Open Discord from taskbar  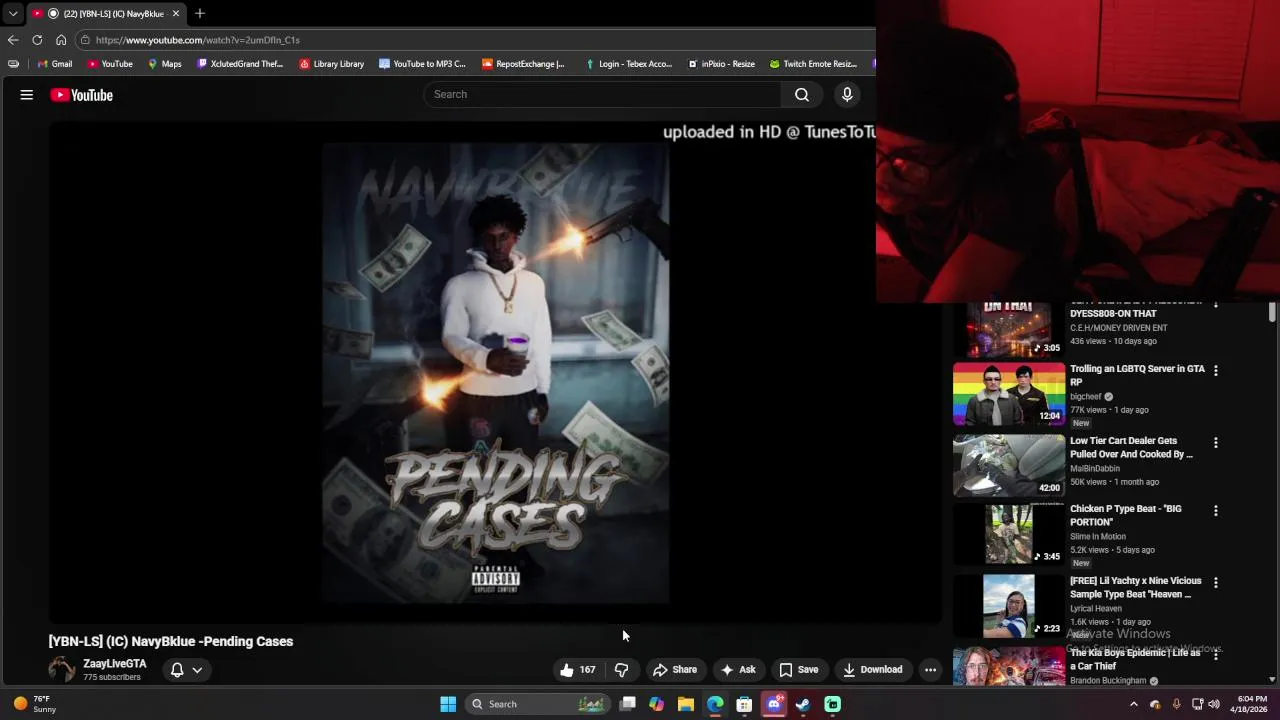point(774,704)
